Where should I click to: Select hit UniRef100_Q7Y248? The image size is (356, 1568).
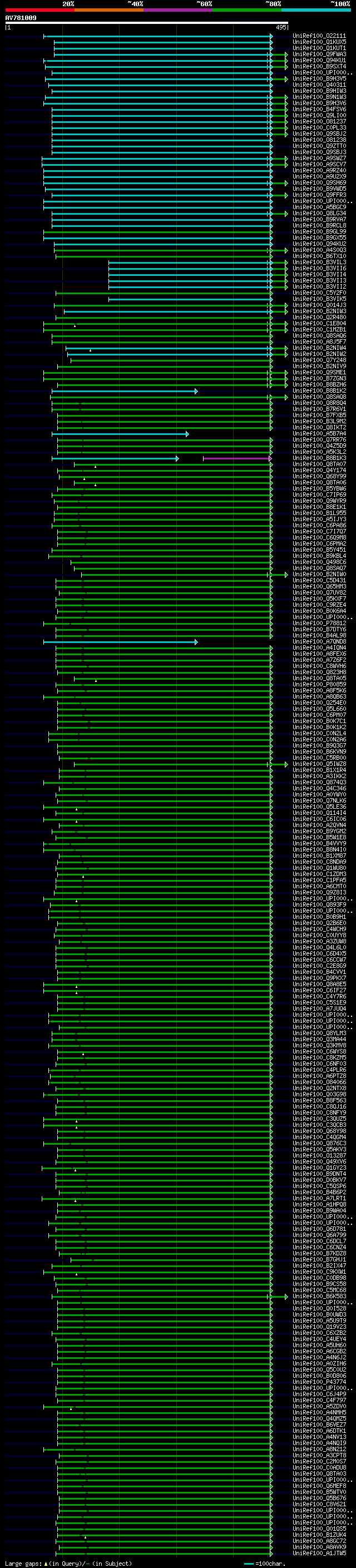click(x=319, y=360)
